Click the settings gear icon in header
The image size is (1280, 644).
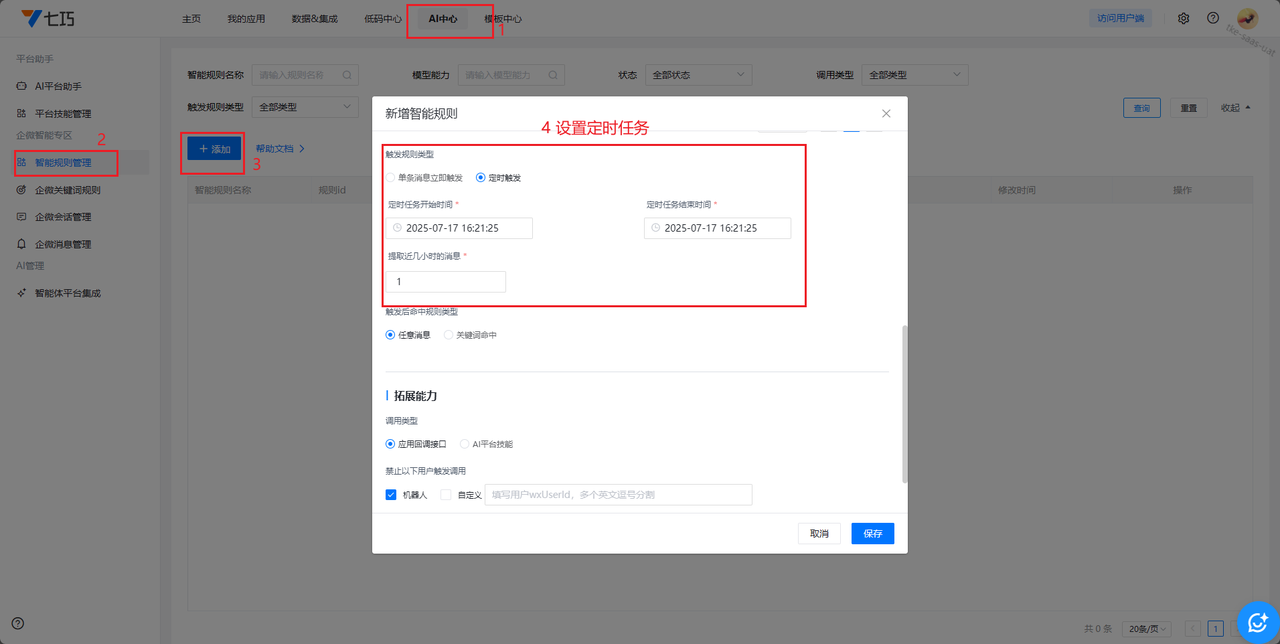coord(1184,18)
